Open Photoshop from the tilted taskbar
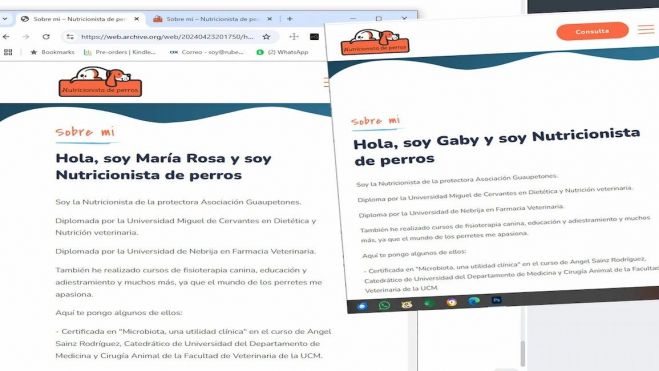659x371 pixels. pyautogui.click(x=496, y=300)
